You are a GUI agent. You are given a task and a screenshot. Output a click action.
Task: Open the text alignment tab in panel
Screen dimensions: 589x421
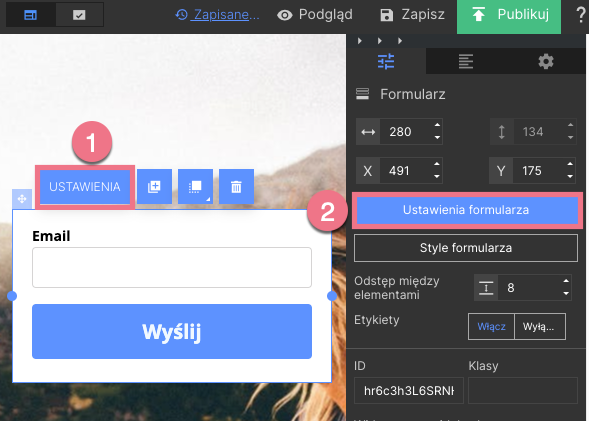(466, 61)
